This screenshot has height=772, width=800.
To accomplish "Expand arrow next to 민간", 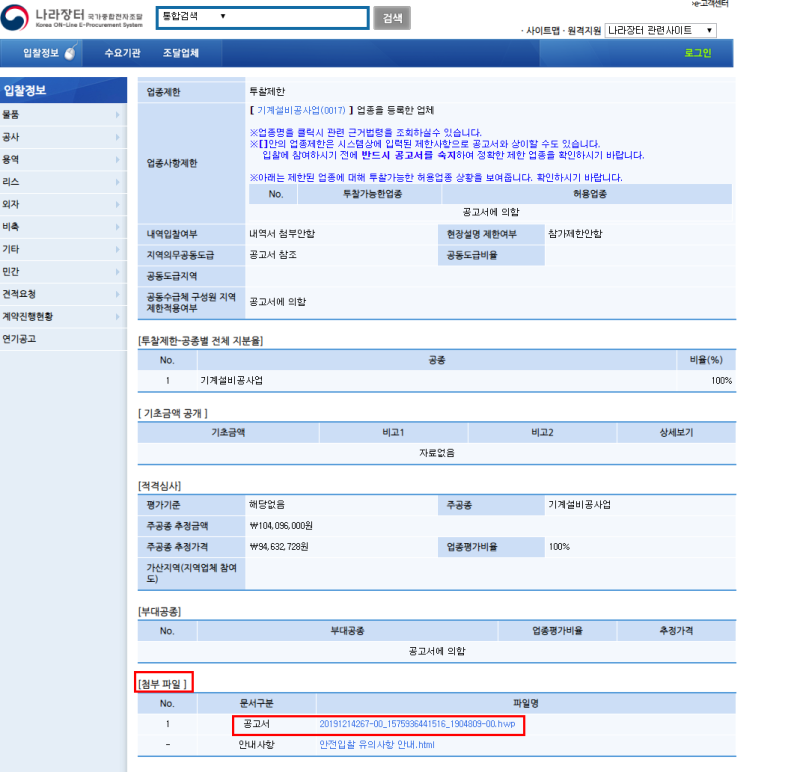I will (x=117, y=272).
